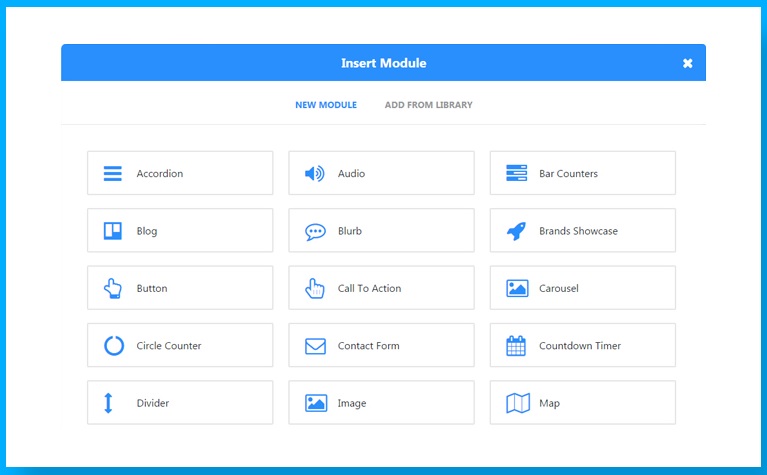
Task: Click the rocket icon for Brands Showcase
Action: 516,231
